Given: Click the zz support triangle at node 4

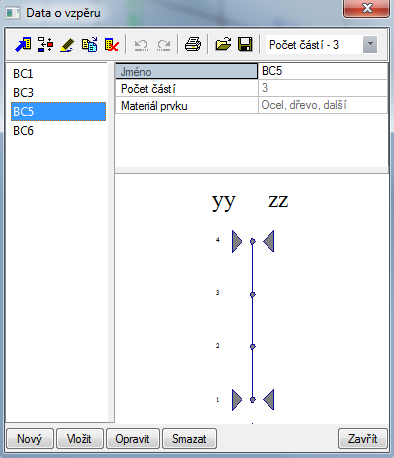Looking at the screenshot, I should (x=269, y=241).
